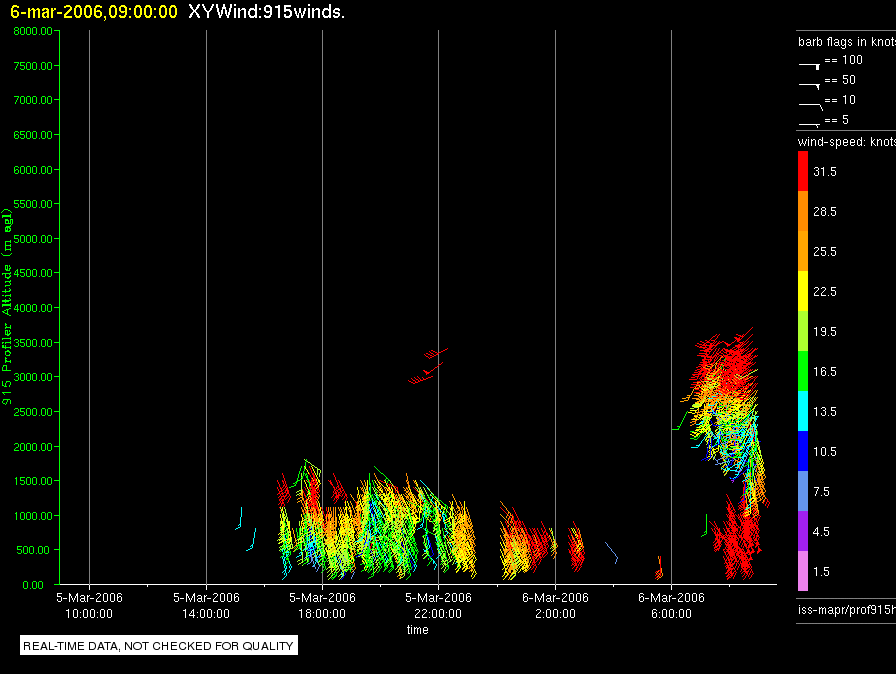Viewport: 896px width, 674px height.
Task: Click the 2000.00 altitude tick label
Action: pyautogui.click(x=33, y=447)
